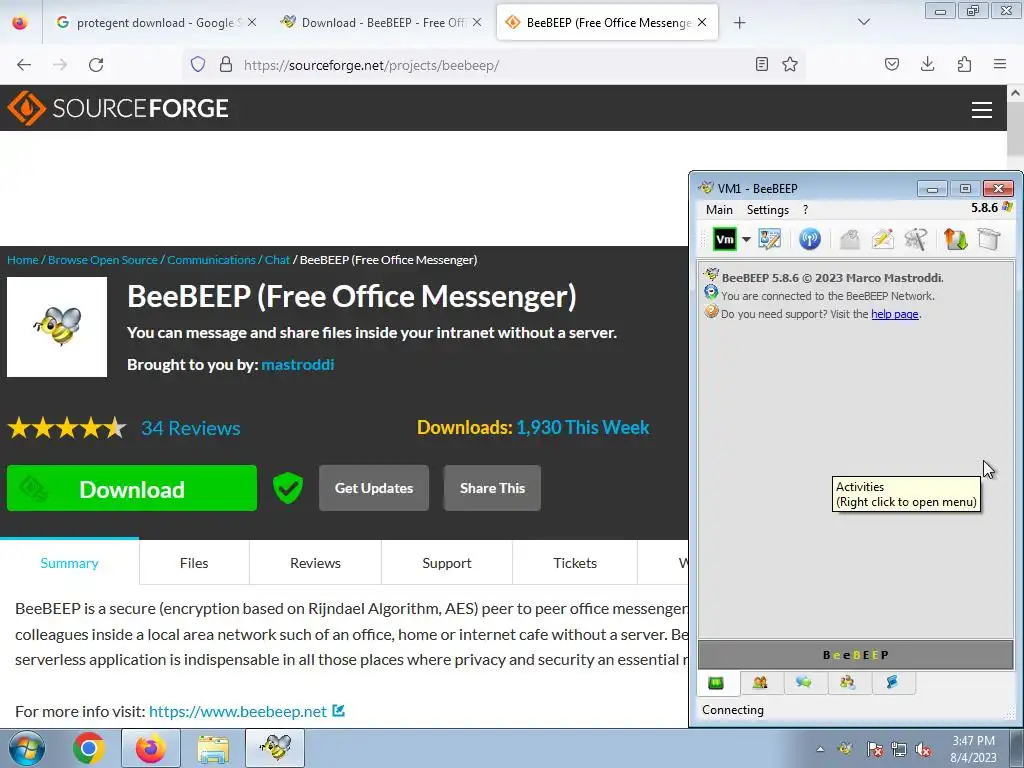
Task: Select the Summary tab on SourceForge
Action: 69,563
